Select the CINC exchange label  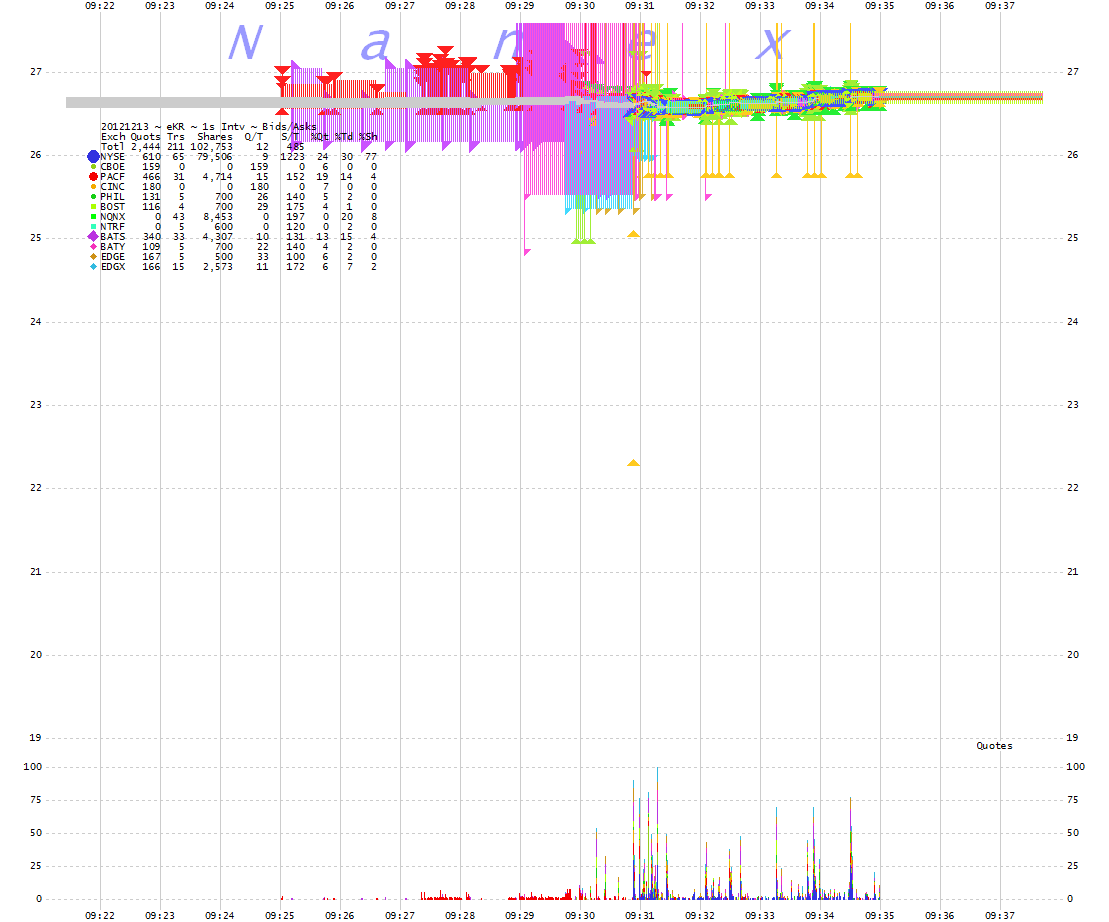point(112,187)
